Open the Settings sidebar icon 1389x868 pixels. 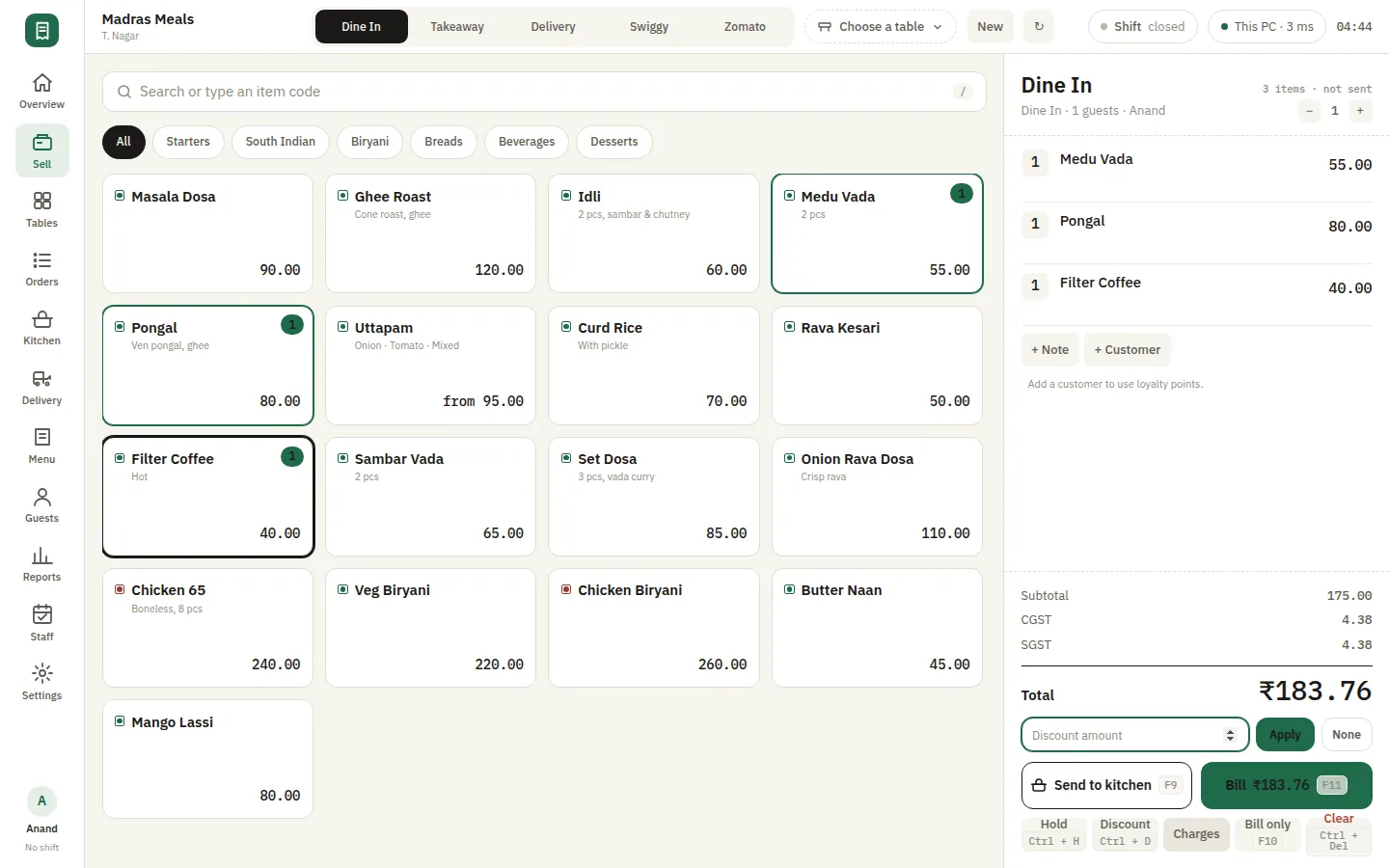click(x=41, y=682)
